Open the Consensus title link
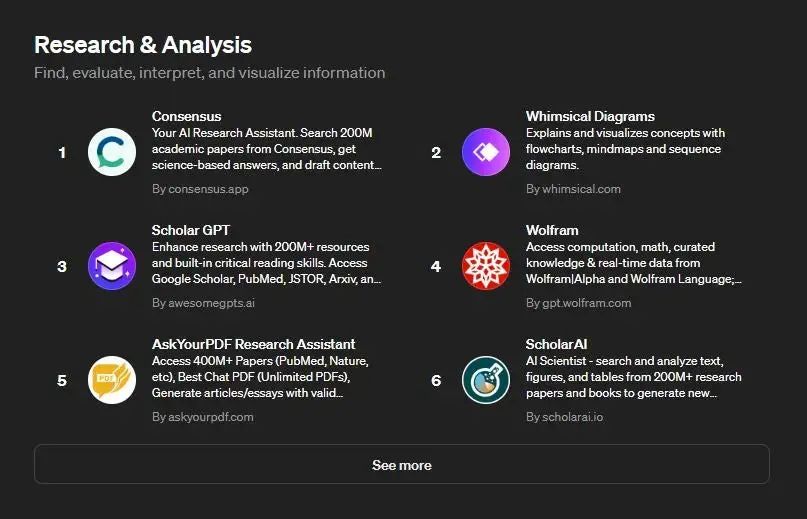This screenshot has width=807, height=519. (187, 116)
